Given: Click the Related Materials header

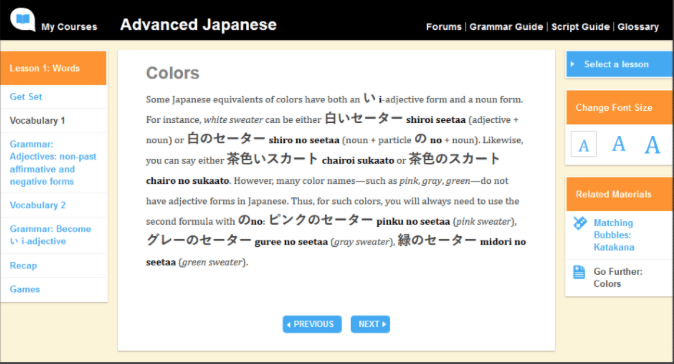Looking at the screenshot, I should (619, 194).
